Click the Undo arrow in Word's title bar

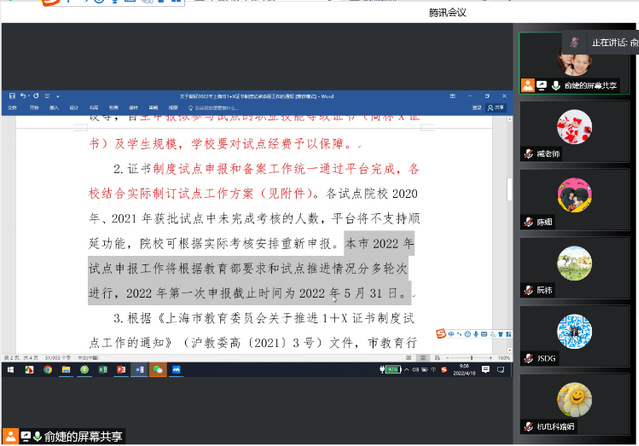[x=23, y=96]
